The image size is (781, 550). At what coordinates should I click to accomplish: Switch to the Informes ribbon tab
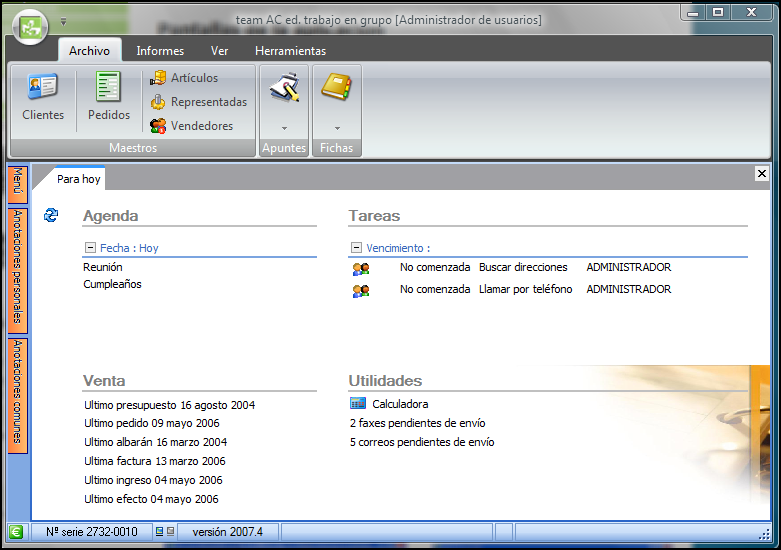[x=160, y=51]
